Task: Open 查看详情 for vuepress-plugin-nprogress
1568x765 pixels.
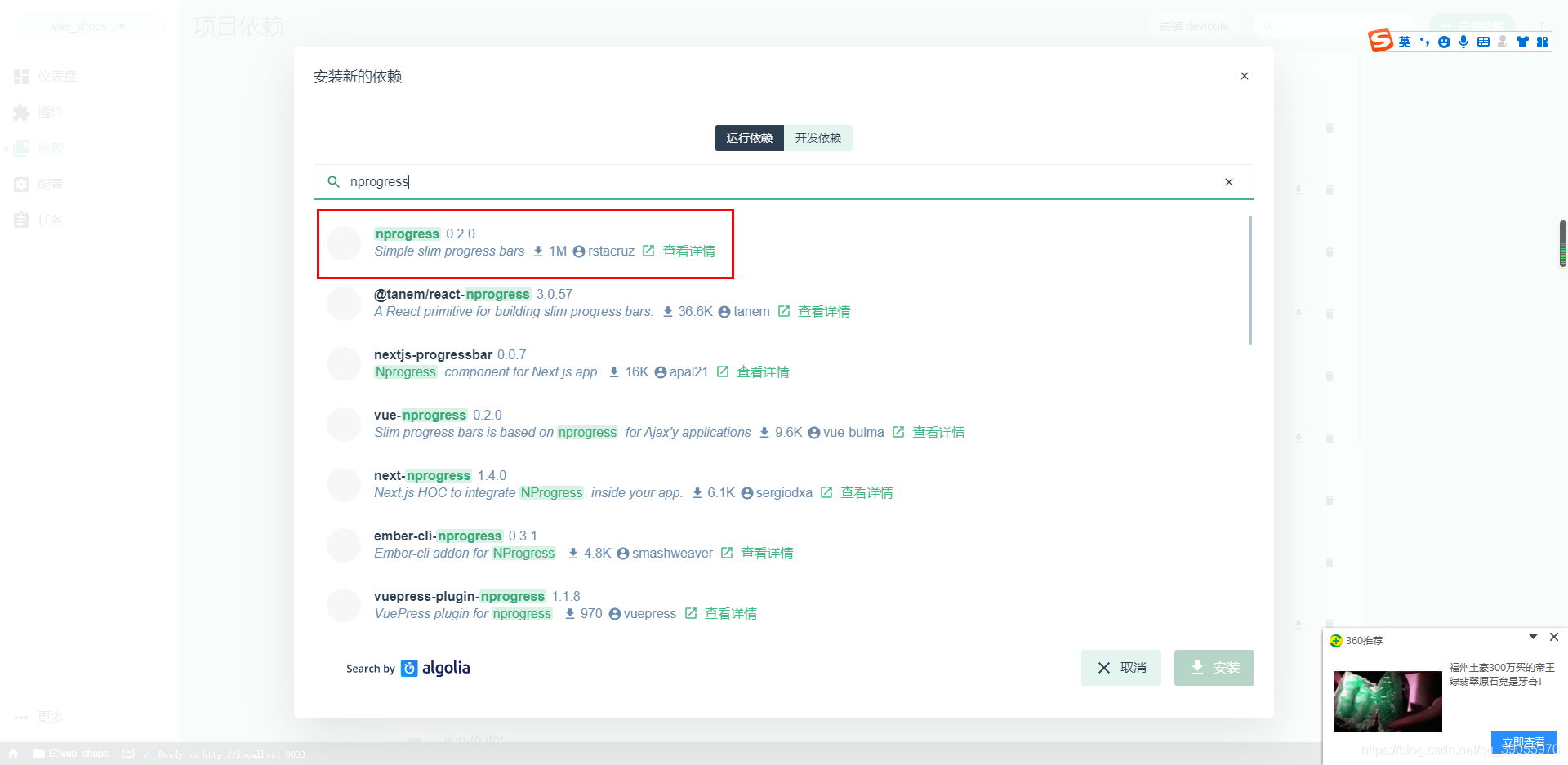Action: click(x=731, y=614)
